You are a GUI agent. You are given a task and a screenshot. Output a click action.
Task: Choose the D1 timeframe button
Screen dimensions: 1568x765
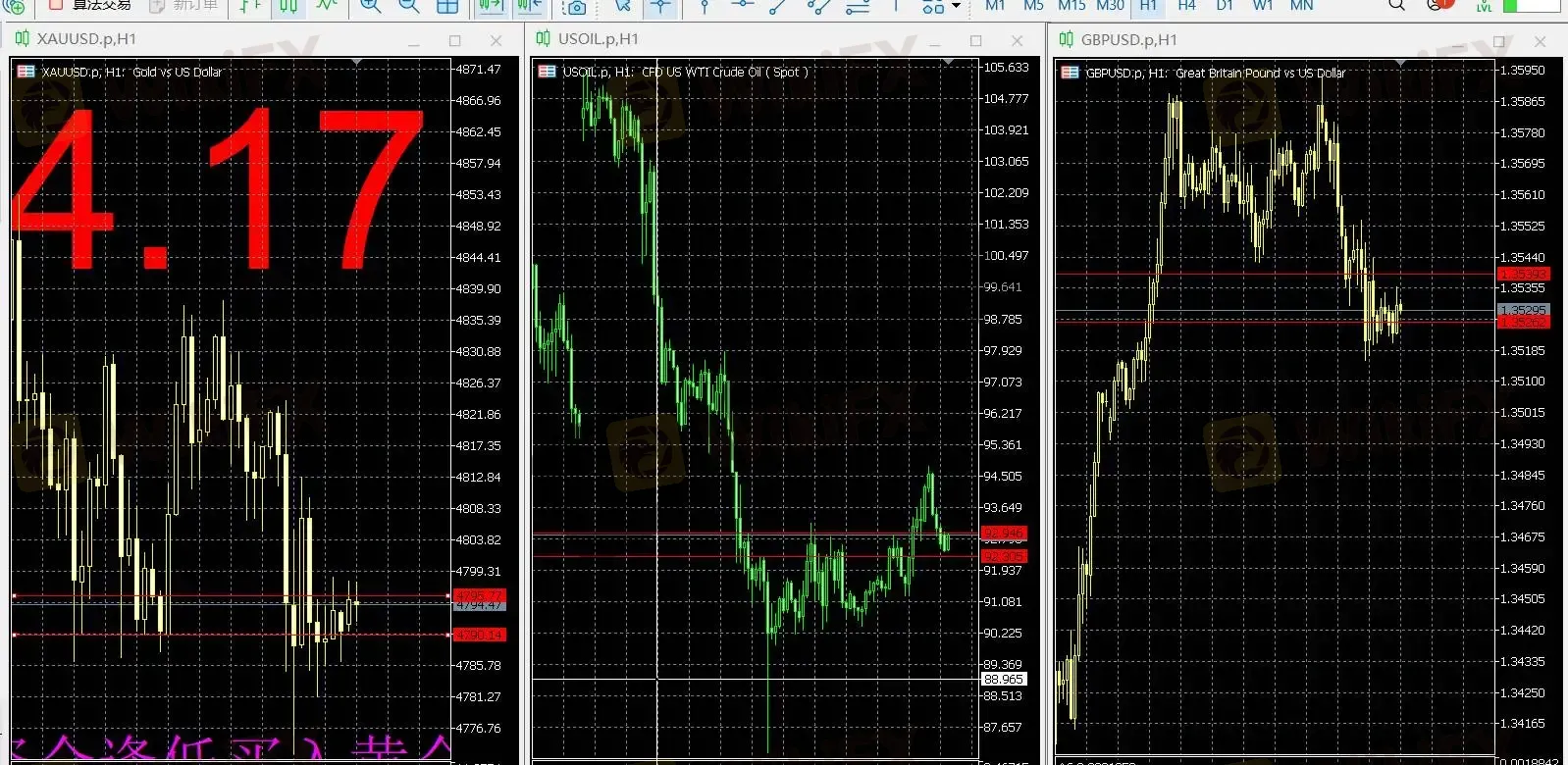point(1225,5)
